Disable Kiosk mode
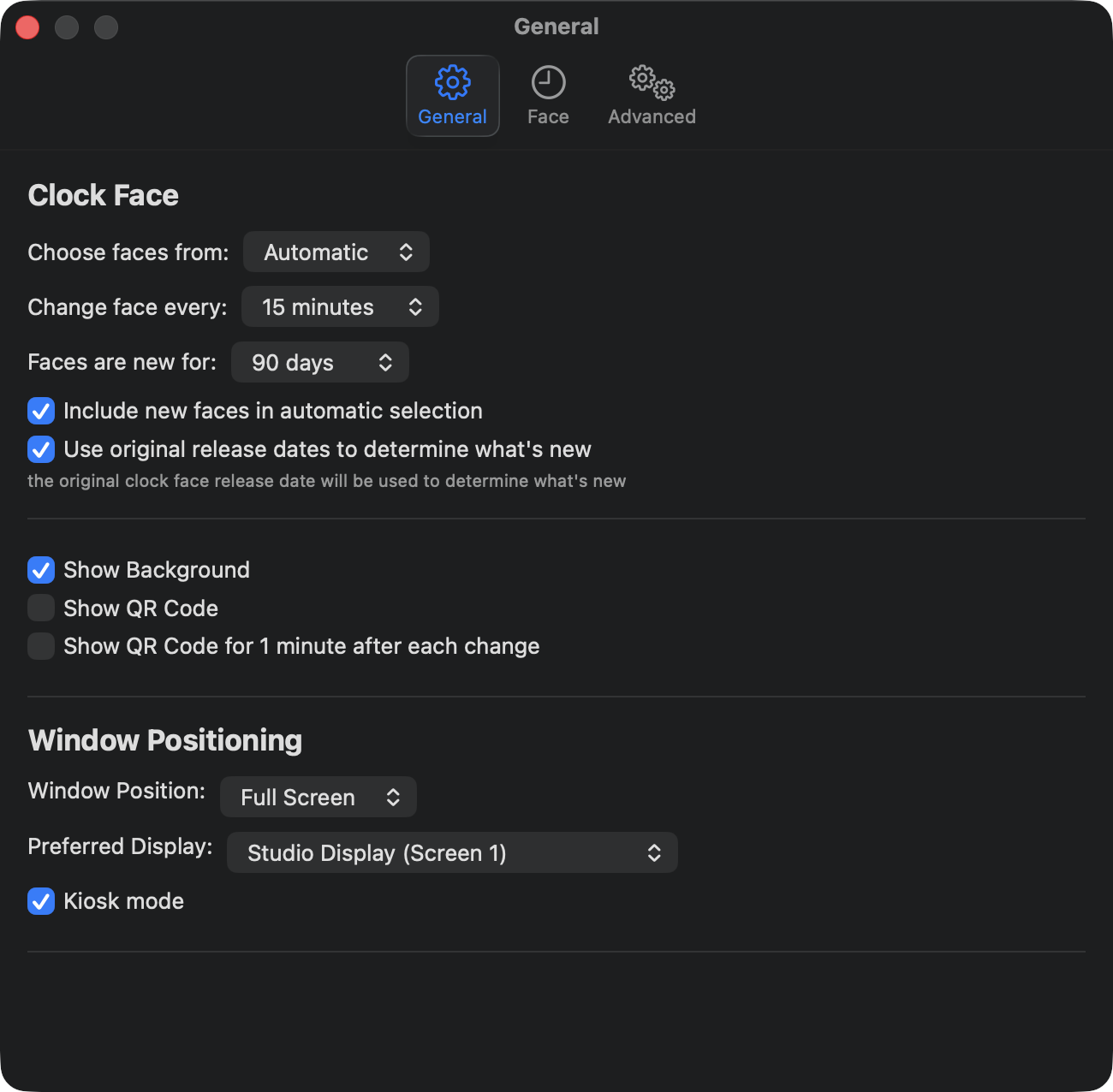This screenshot has width=1113, height=1092. tap(40, 900)
